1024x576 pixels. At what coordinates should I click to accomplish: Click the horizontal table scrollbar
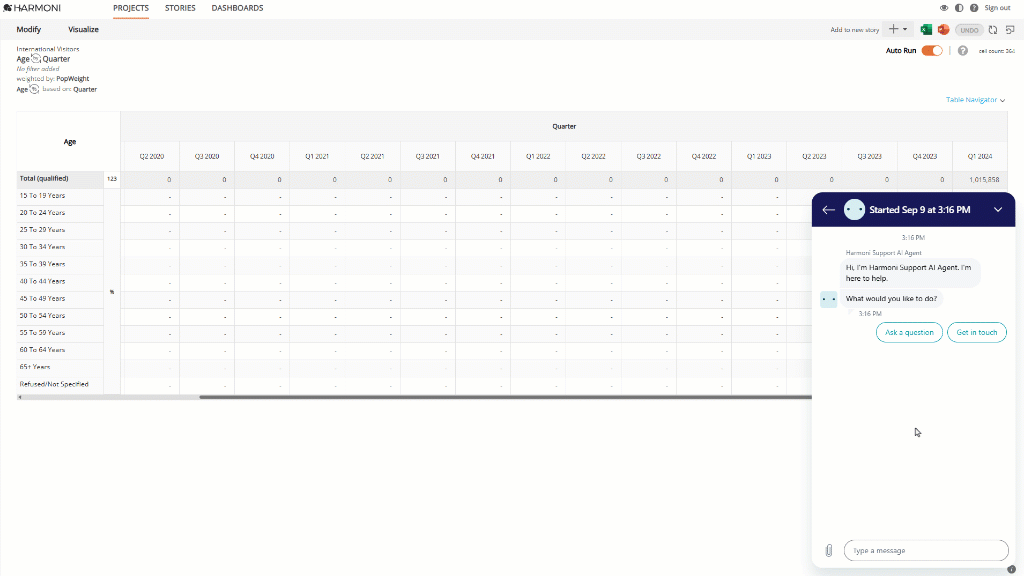click(505, 397)
